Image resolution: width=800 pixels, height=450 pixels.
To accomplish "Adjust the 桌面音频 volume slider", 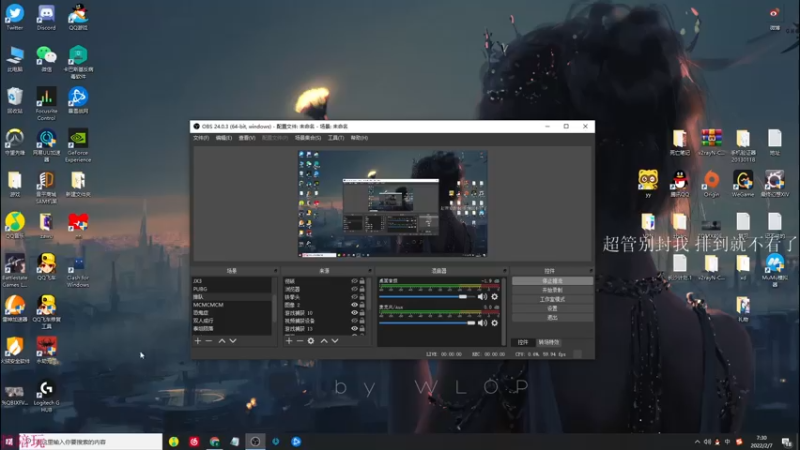I will coord(427,296).
